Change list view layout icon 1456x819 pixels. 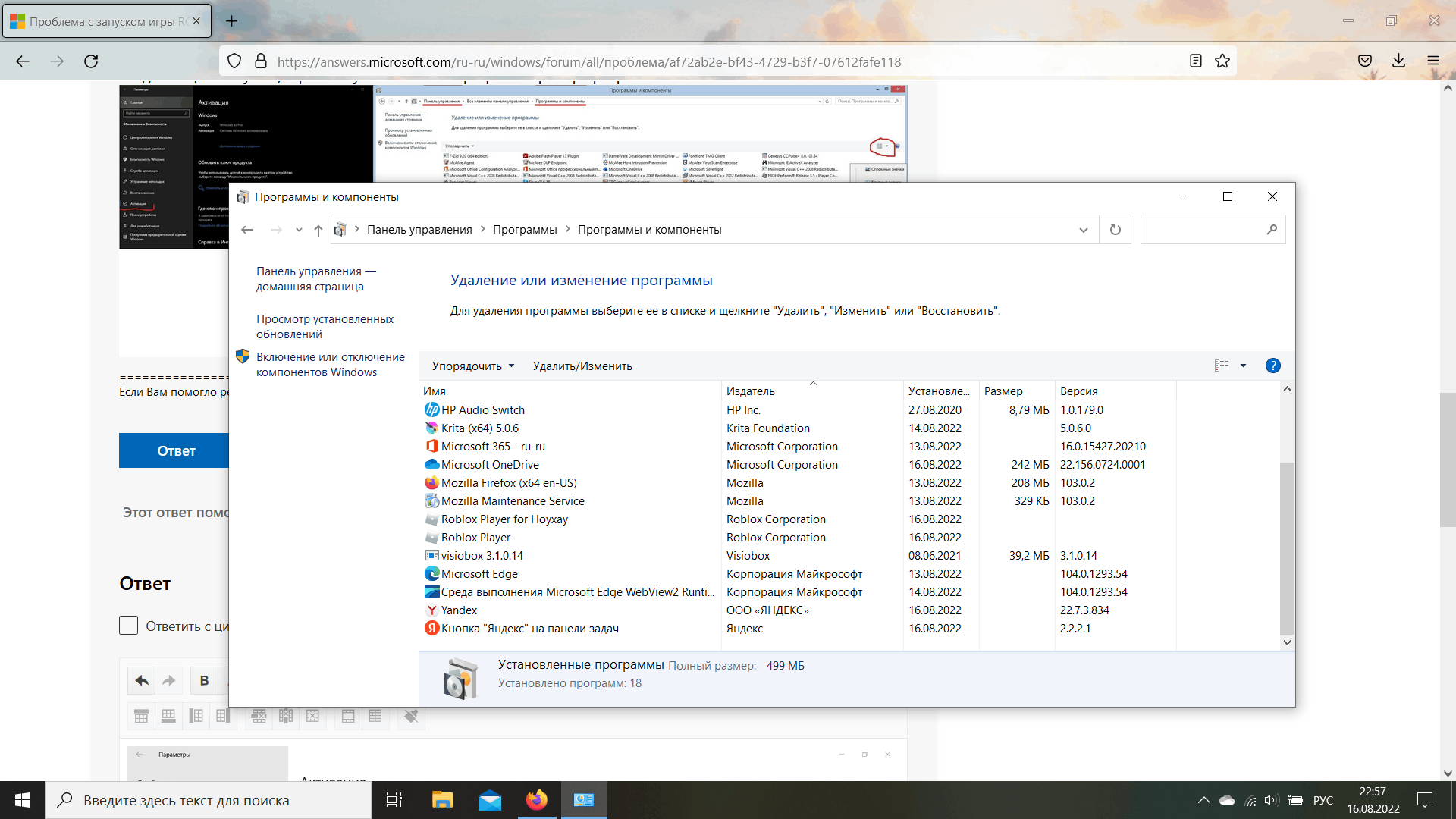[x=1222, y=366]
